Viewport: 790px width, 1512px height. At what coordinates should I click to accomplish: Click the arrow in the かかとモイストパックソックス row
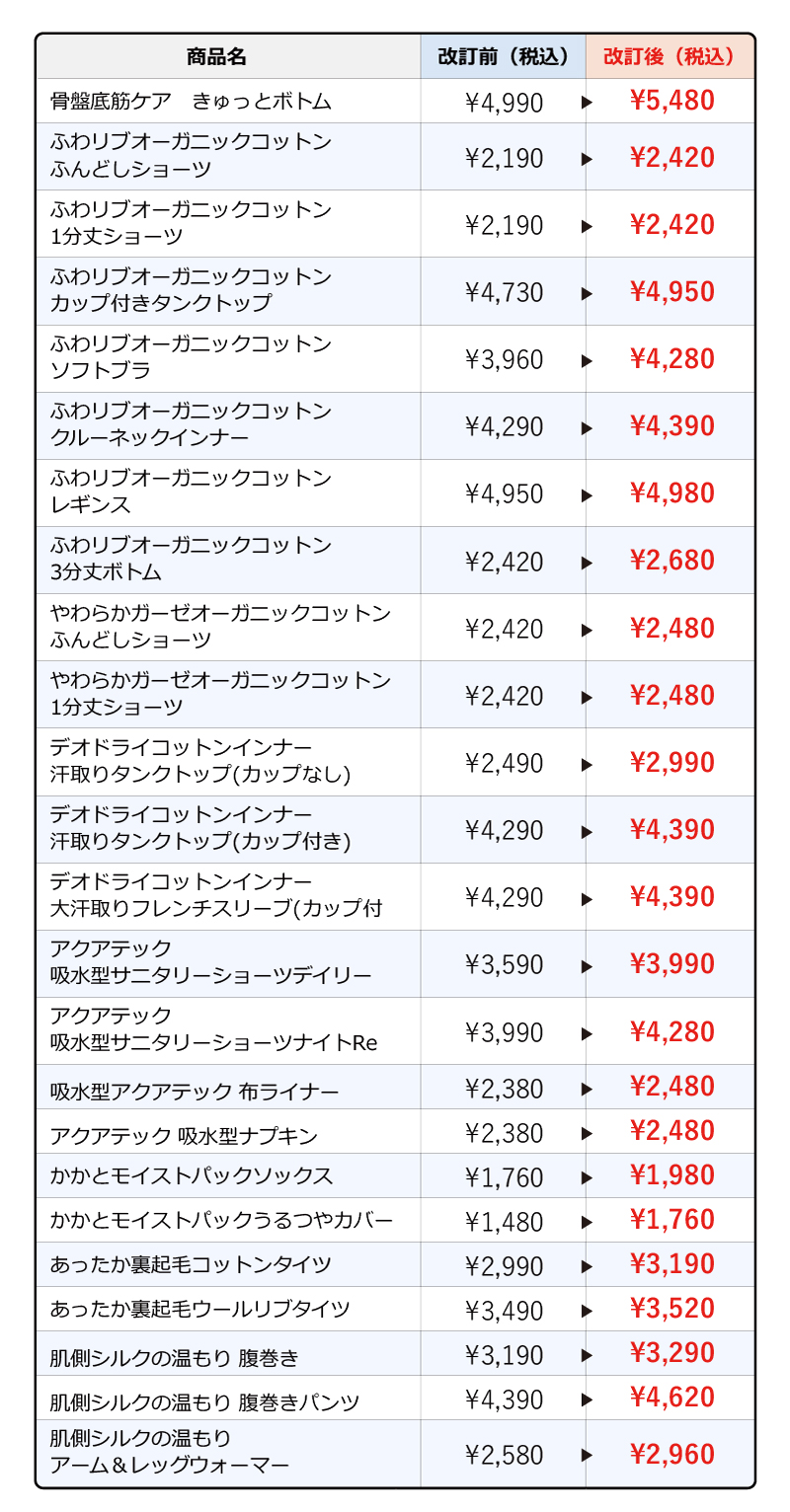pos(587,1177)
